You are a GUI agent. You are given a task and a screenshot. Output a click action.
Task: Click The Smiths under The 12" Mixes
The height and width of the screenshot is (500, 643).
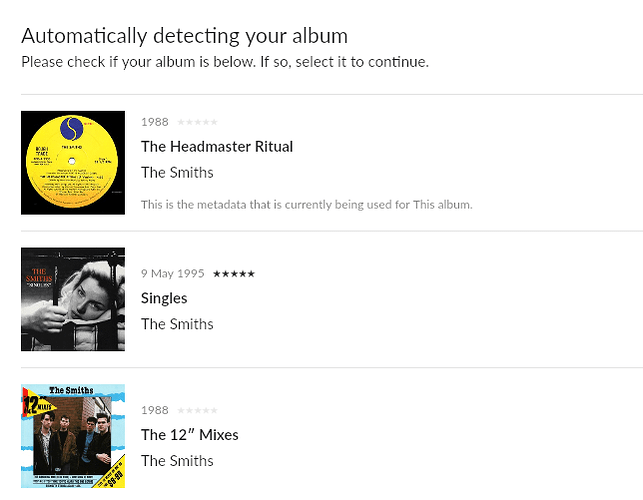(177, 460)
